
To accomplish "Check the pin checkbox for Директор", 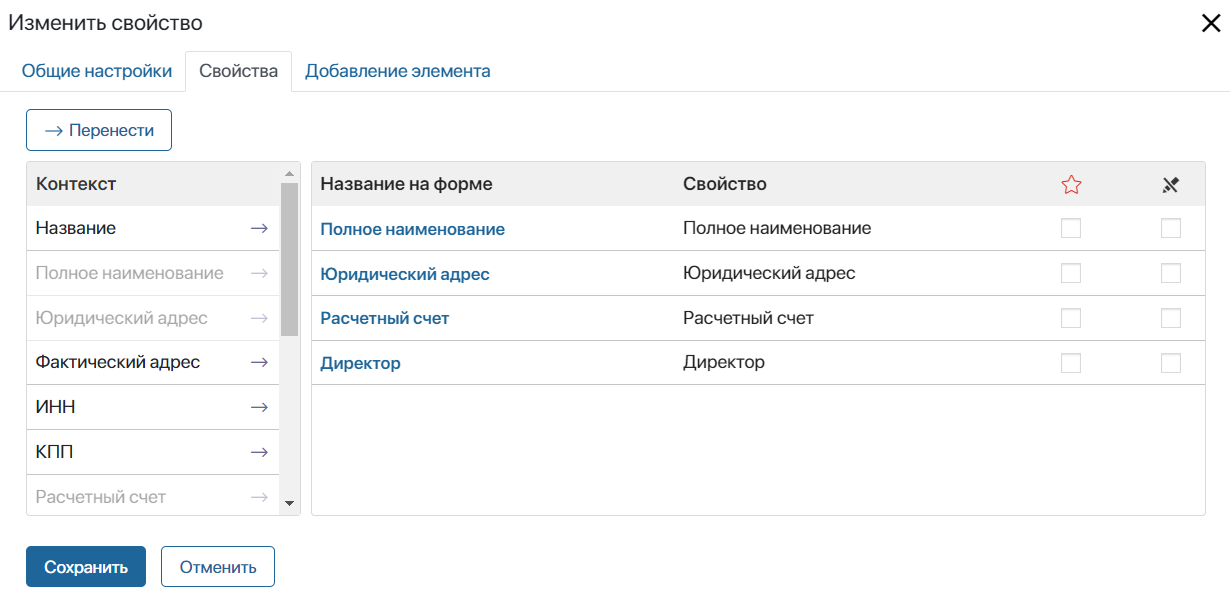I will coord(1171,363).
